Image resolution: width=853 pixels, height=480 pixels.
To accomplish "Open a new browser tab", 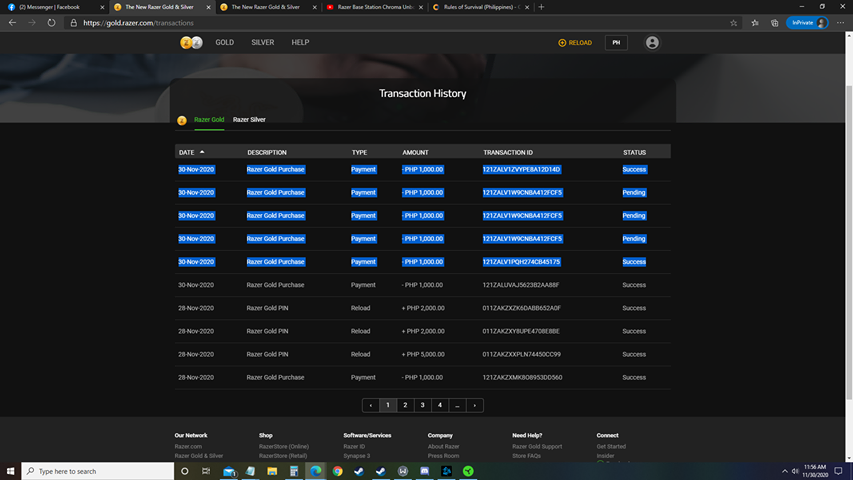I will coord(541,7).
